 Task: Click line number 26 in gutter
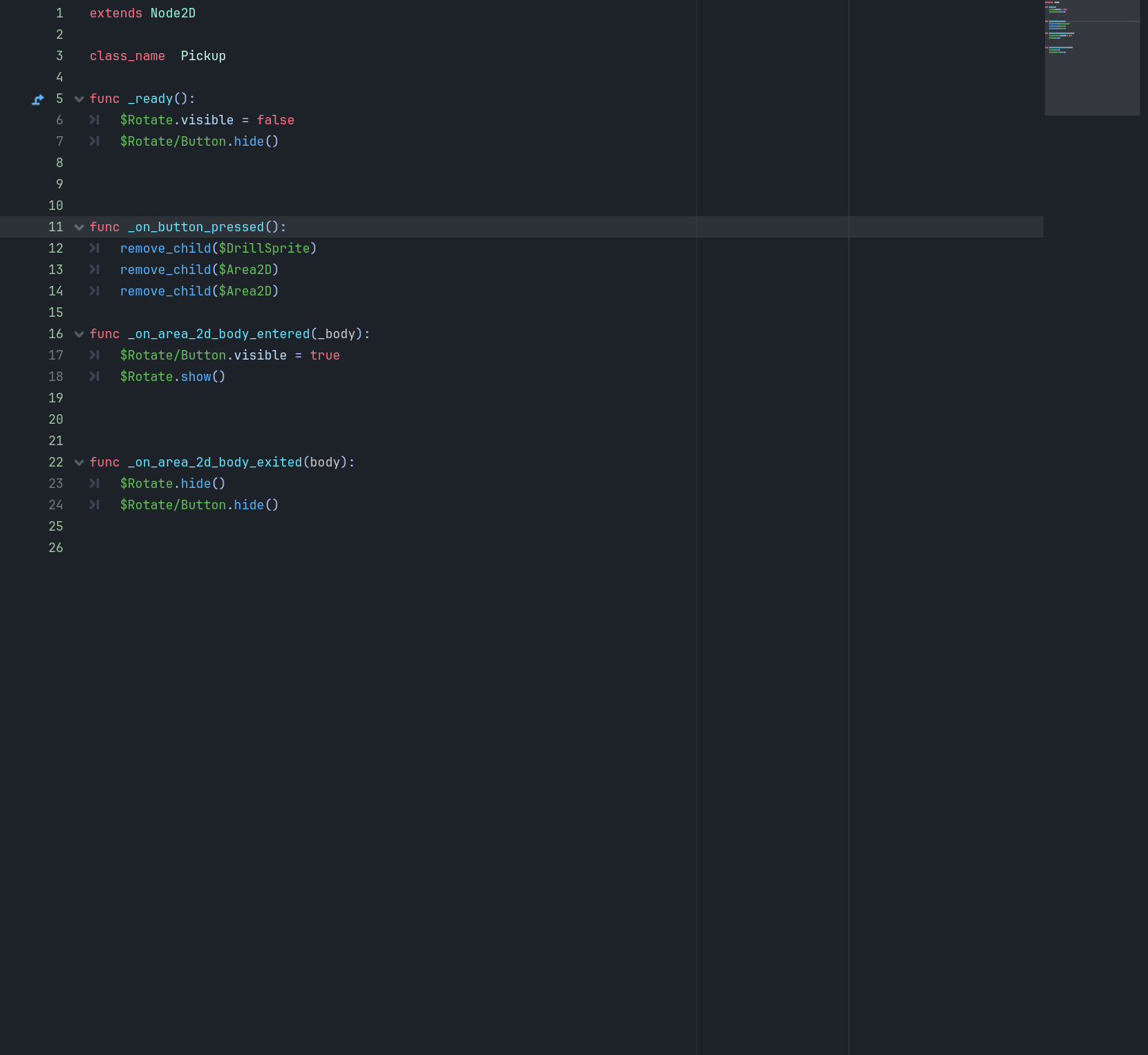55,548
